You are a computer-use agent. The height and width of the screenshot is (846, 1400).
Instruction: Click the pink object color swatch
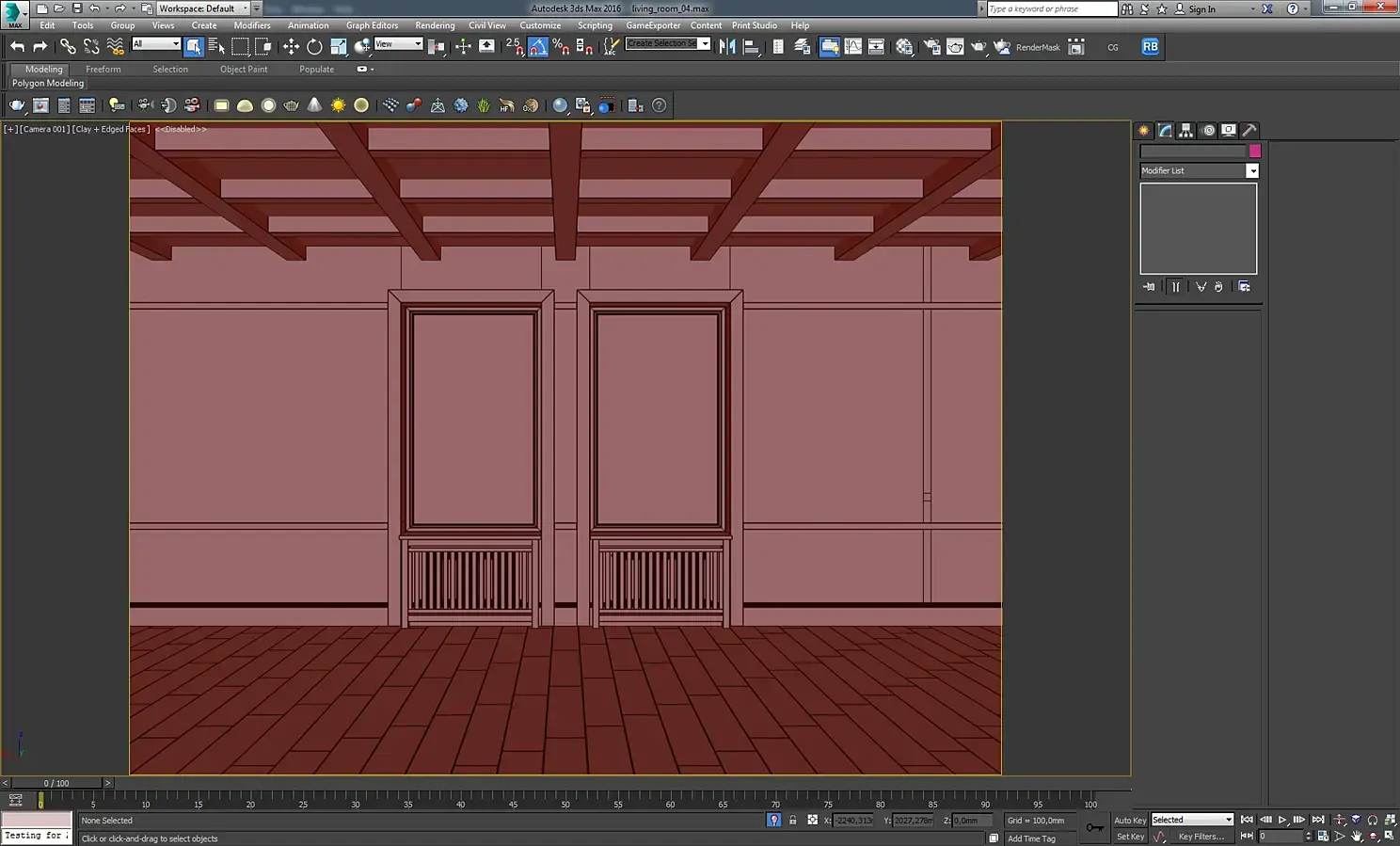[1254, 152]
